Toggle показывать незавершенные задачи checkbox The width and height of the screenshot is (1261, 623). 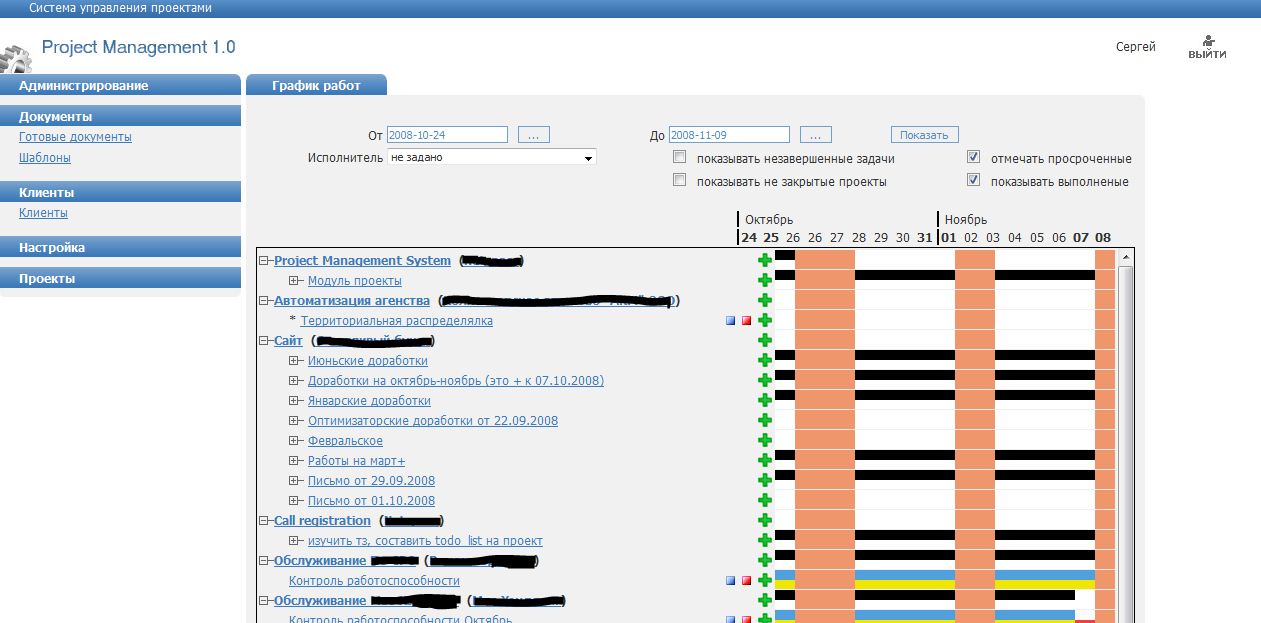coord(680,157)
